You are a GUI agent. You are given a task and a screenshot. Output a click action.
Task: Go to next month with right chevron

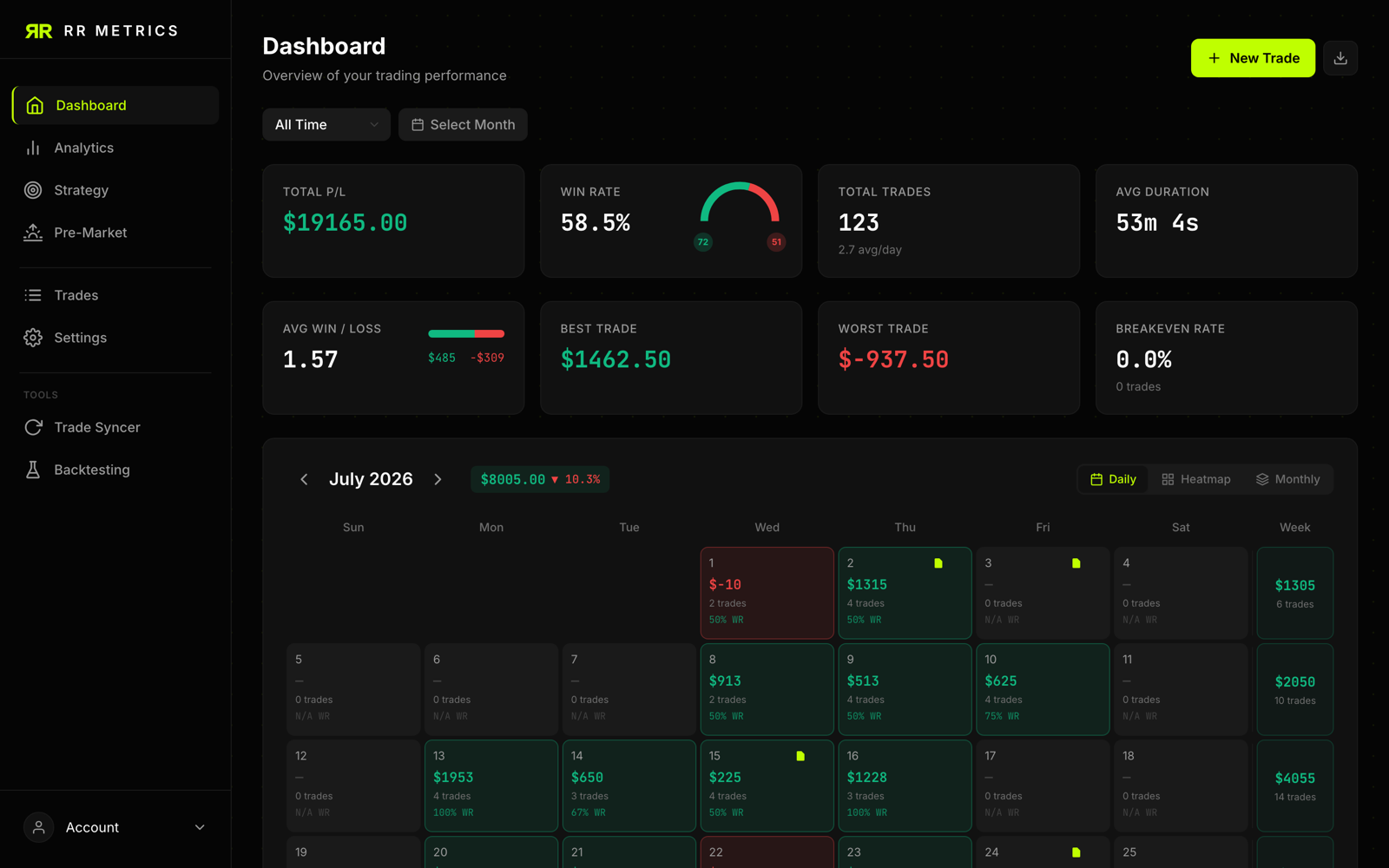click(x=438, y=479)
